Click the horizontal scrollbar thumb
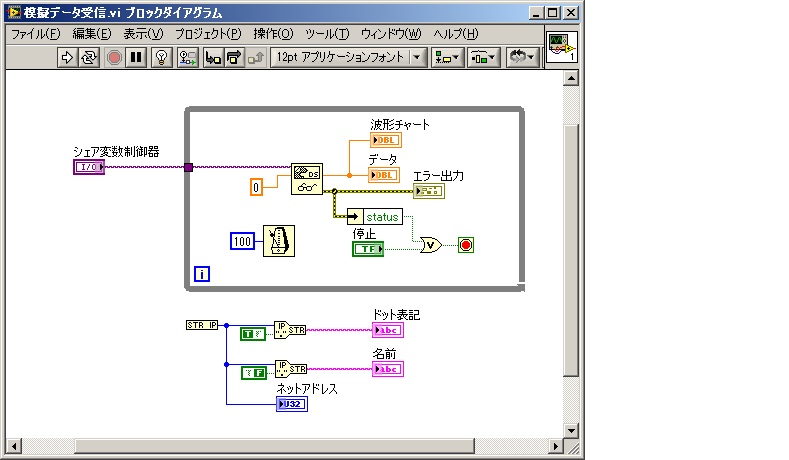Image resolution: width=789 pixels, height=460 pixels. (x=274, y=446)
